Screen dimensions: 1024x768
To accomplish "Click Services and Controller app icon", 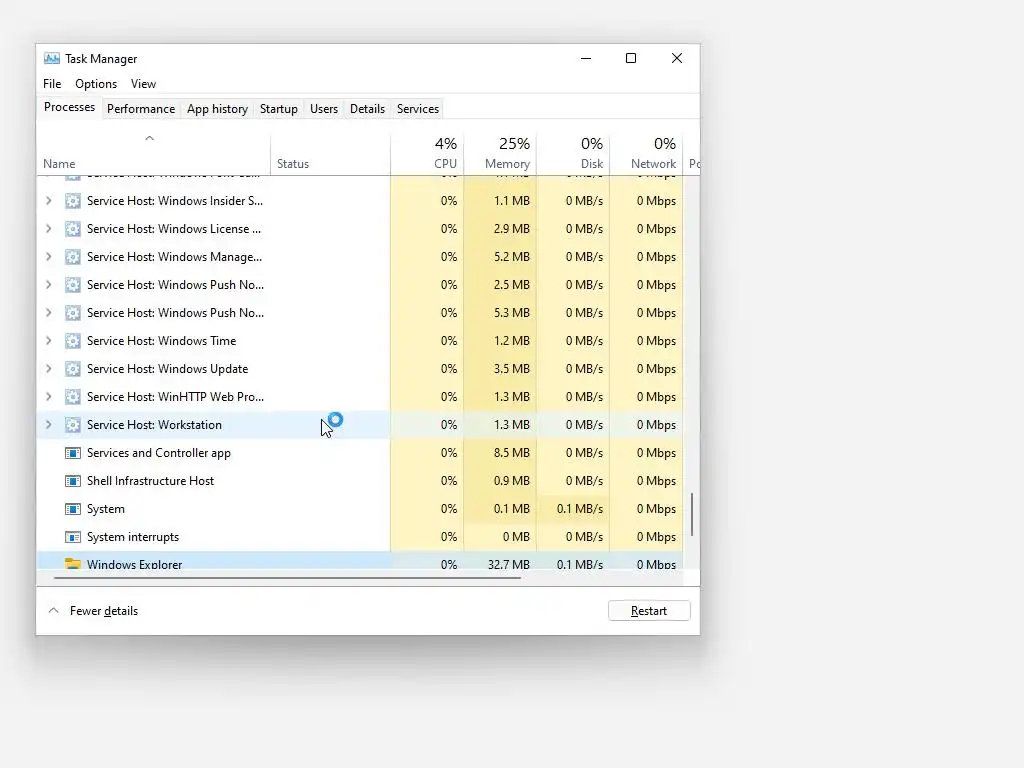I will [x=72, y=453].
